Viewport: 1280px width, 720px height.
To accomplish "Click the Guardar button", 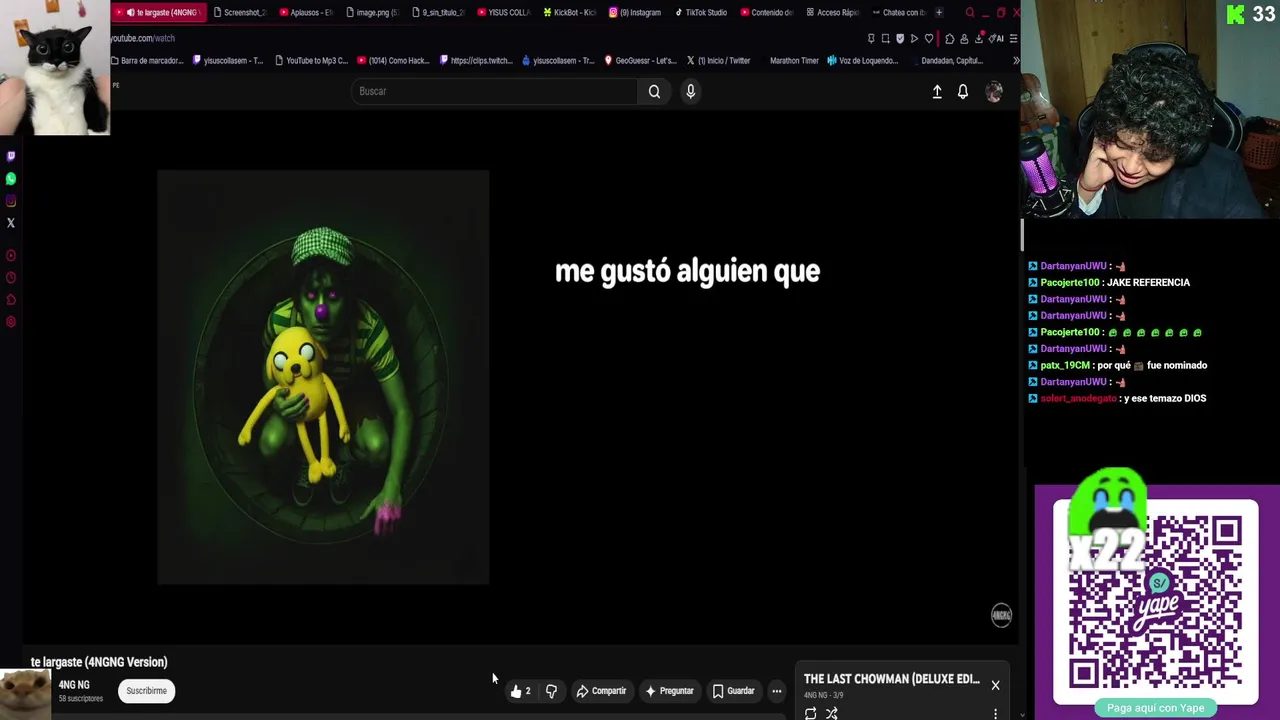I will pos(733,691).
